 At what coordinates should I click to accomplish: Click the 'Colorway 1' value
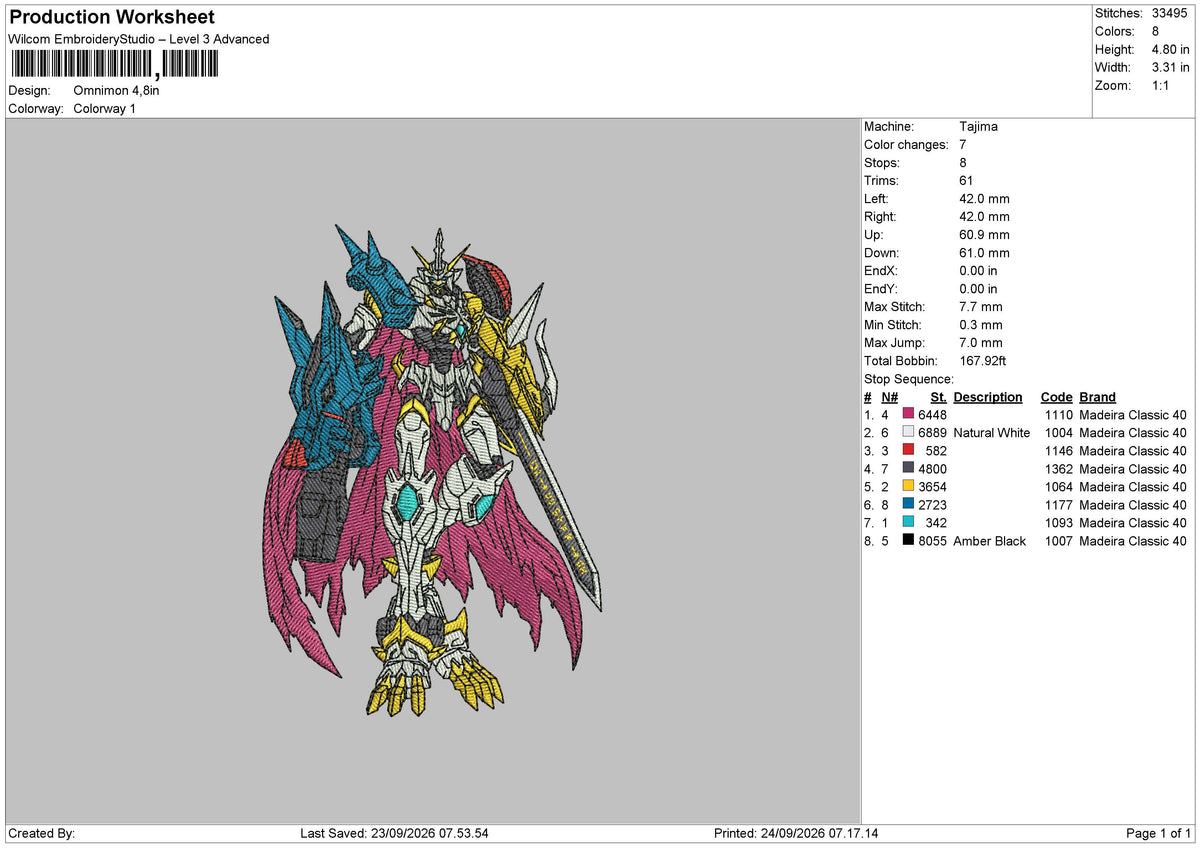[104, 109]
